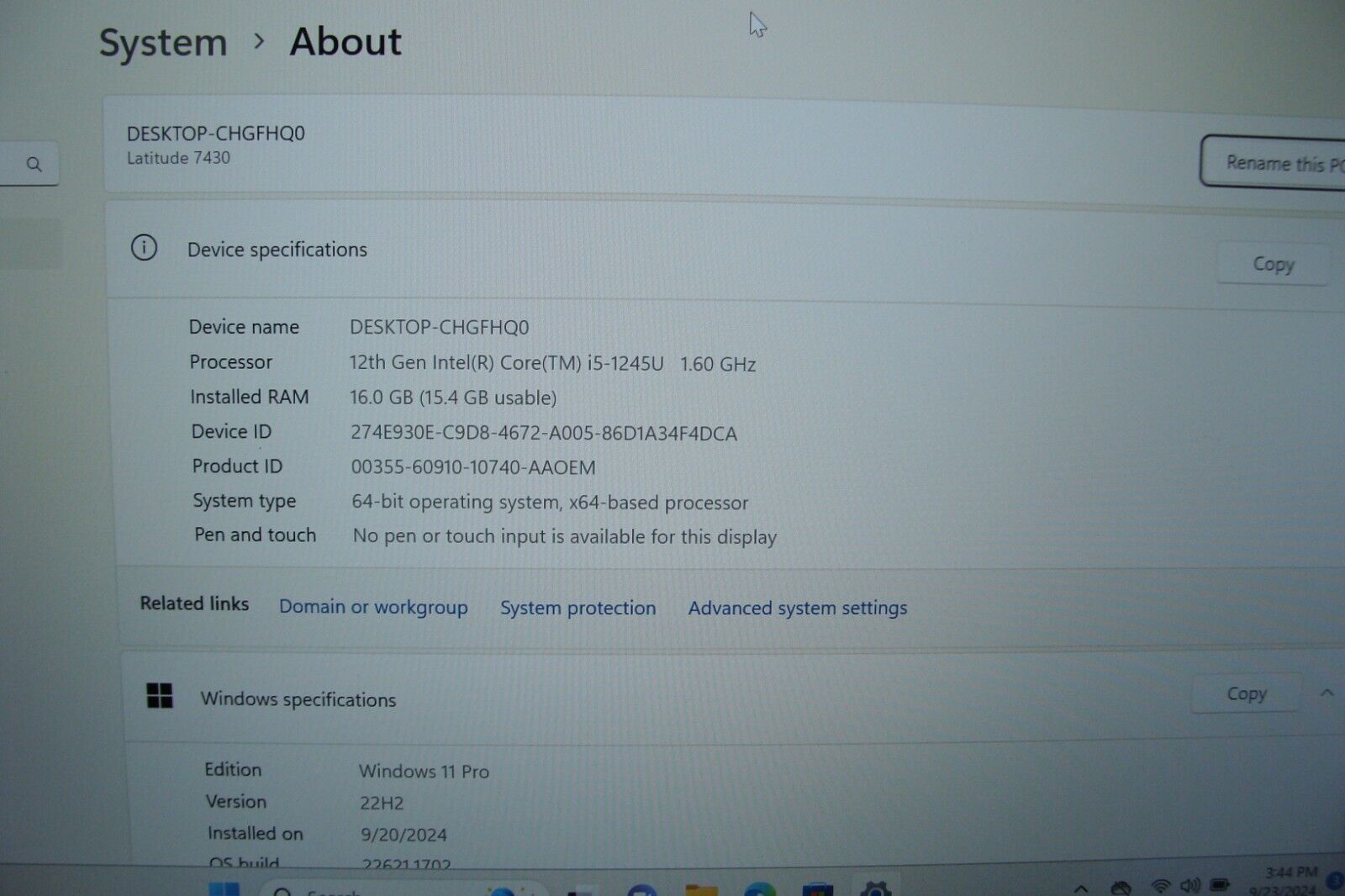Open the System protection link

pos(578,608)
